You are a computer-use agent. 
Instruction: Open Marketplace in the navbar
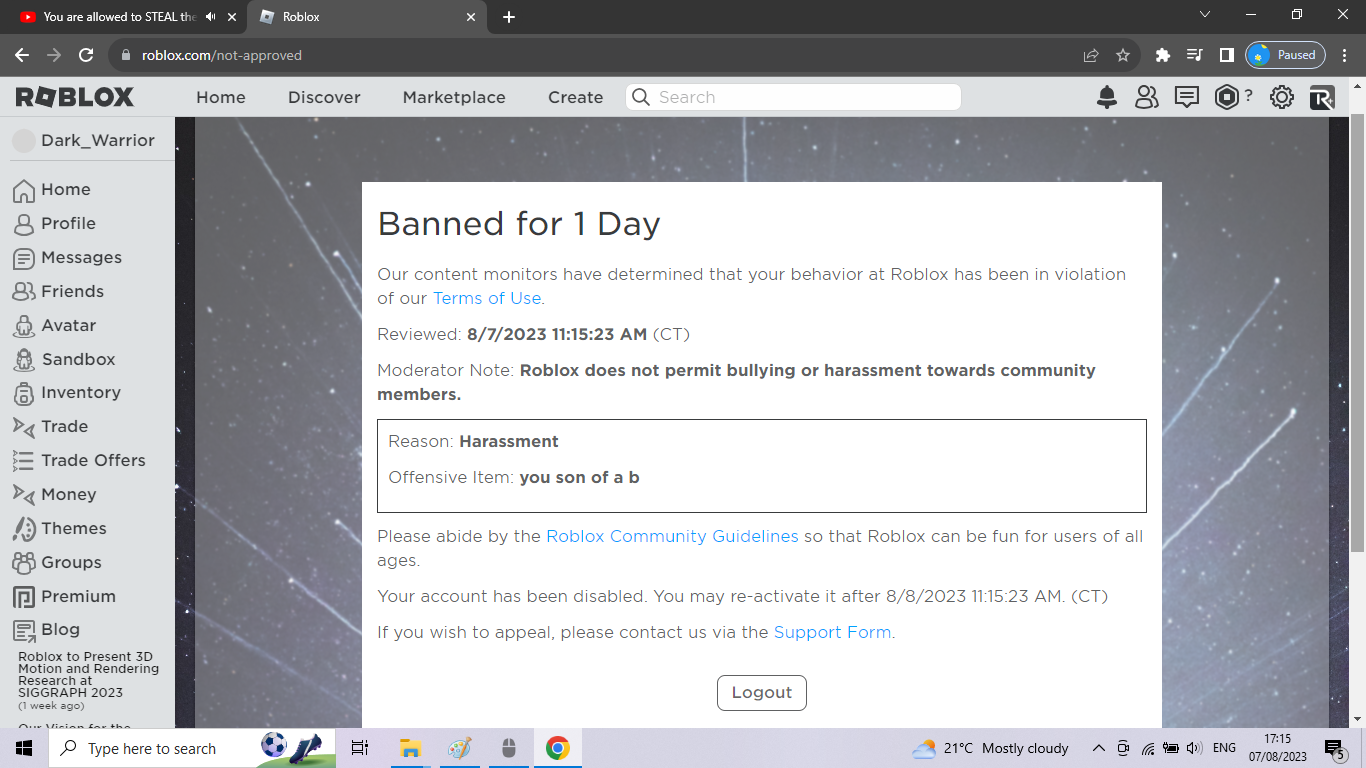[454, 97]
